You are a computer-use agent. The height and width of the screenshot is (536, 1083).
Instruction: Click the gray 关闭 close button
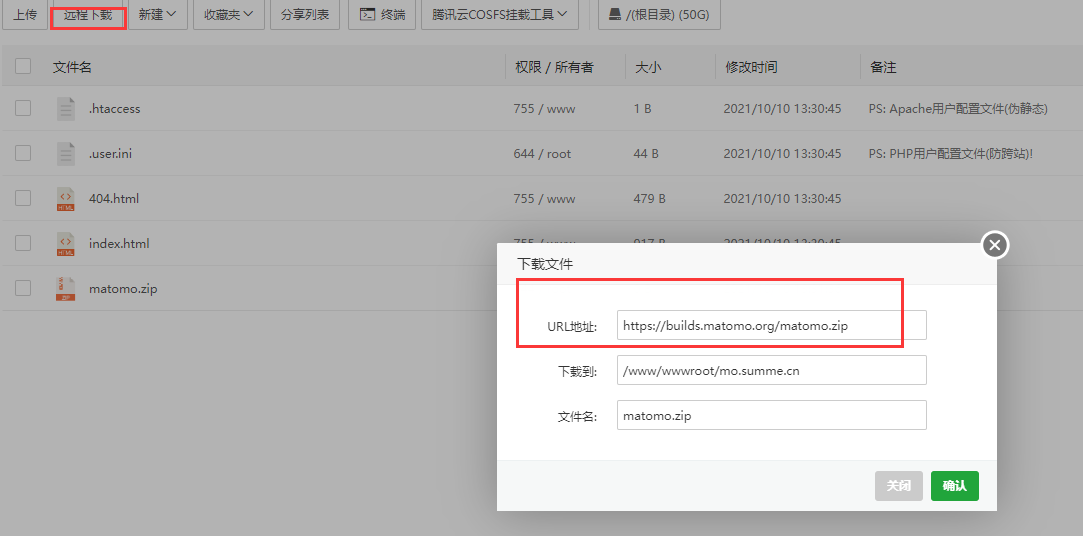click(899, 486)
